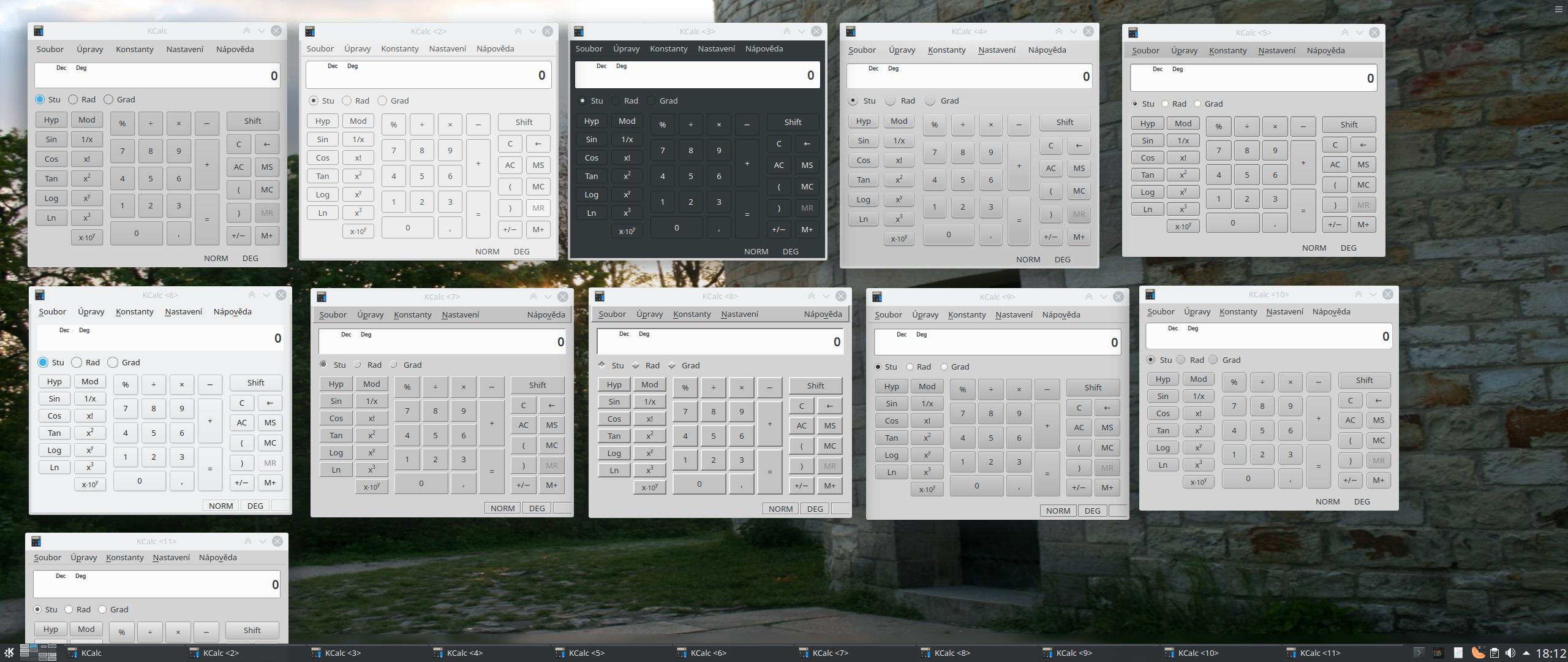
Task: Click the Tan button in KCalc <10>
Action: click(x=1163, y=430)
